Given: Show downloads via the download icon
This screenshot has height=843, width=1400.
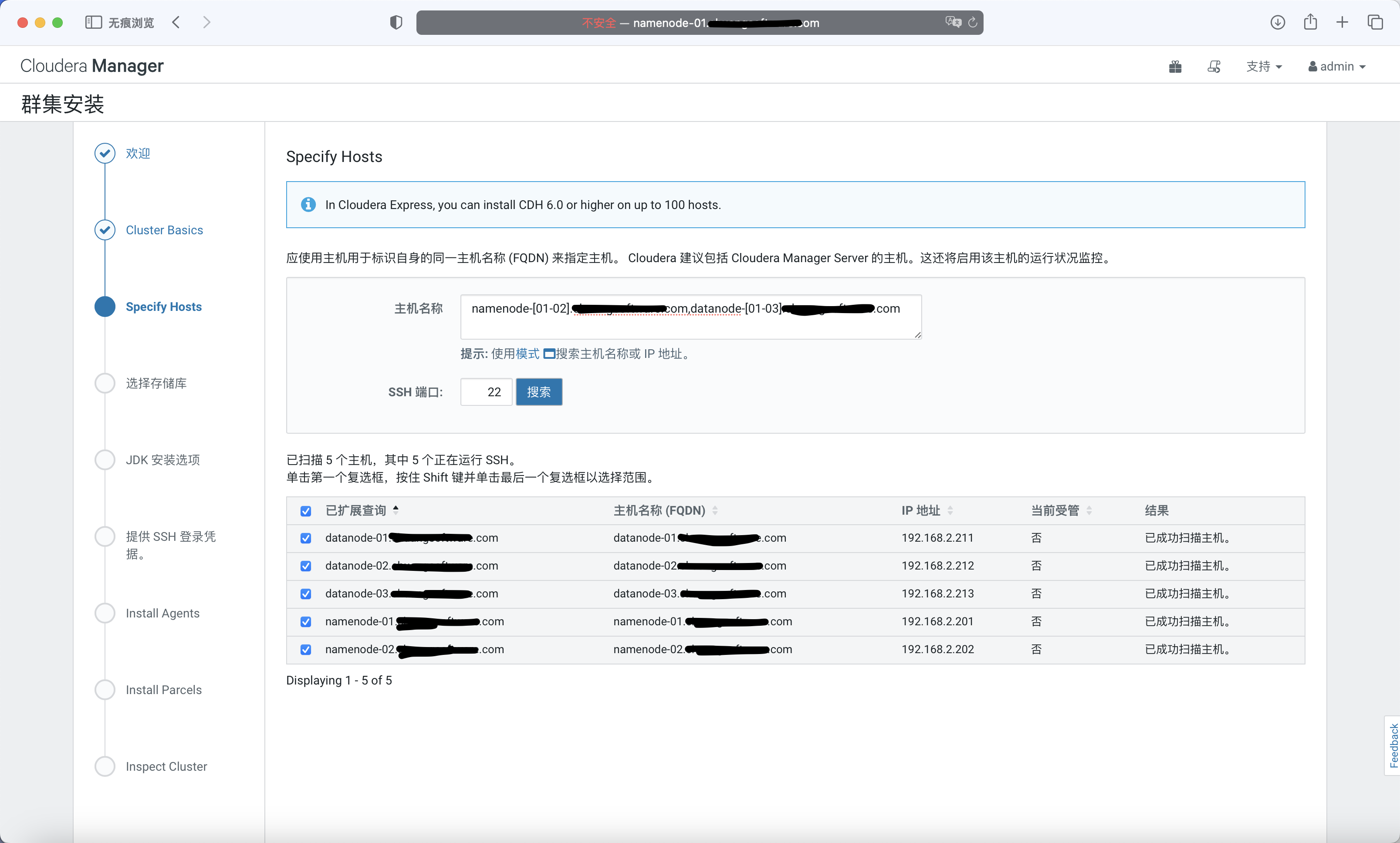Looking at the screenshot, I should 1278,22.
